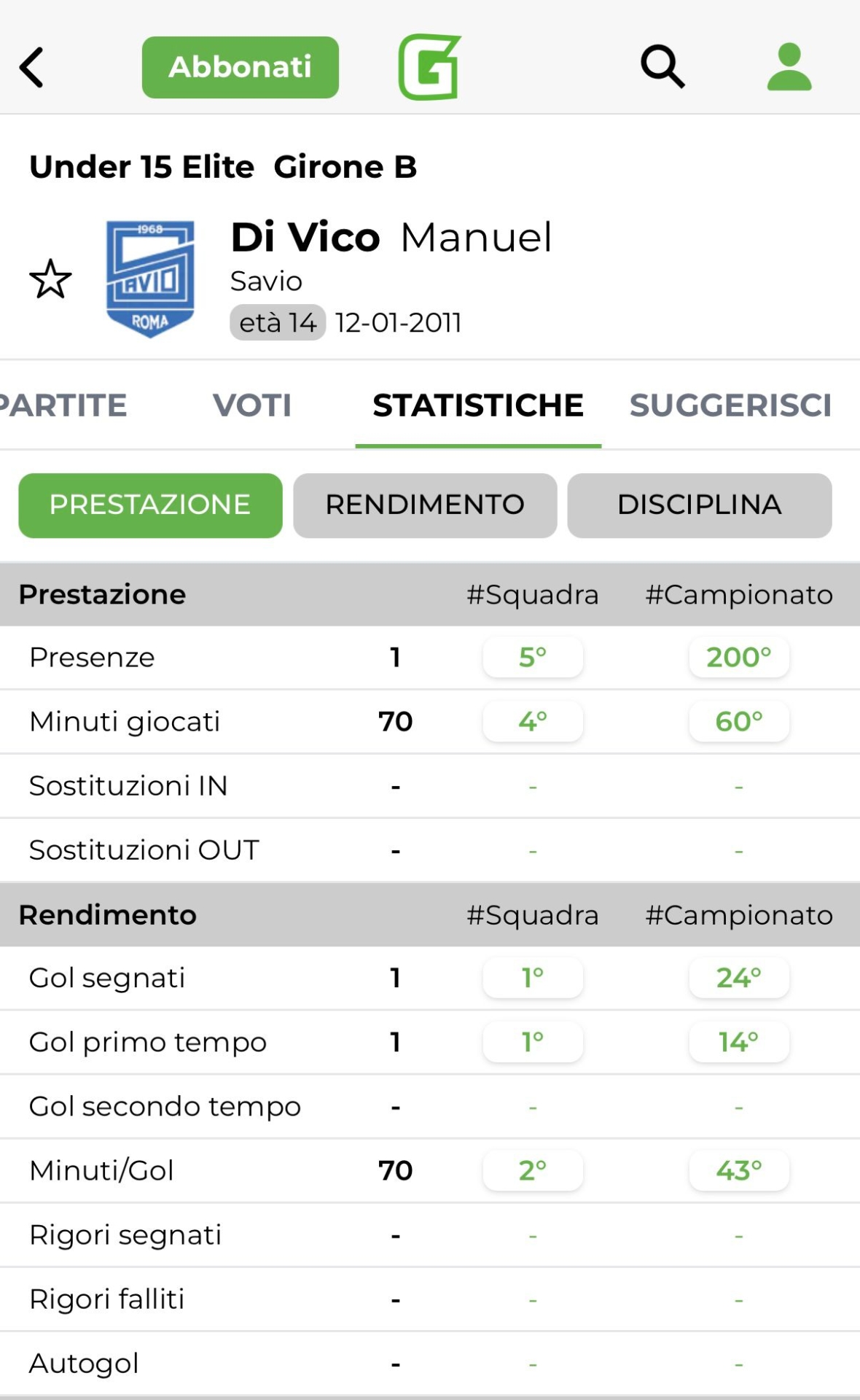This screenshot has height=1400, width=860.
Task: Tap the Gol segnati 24° championship rank badge
Action: tap(738, 978)
